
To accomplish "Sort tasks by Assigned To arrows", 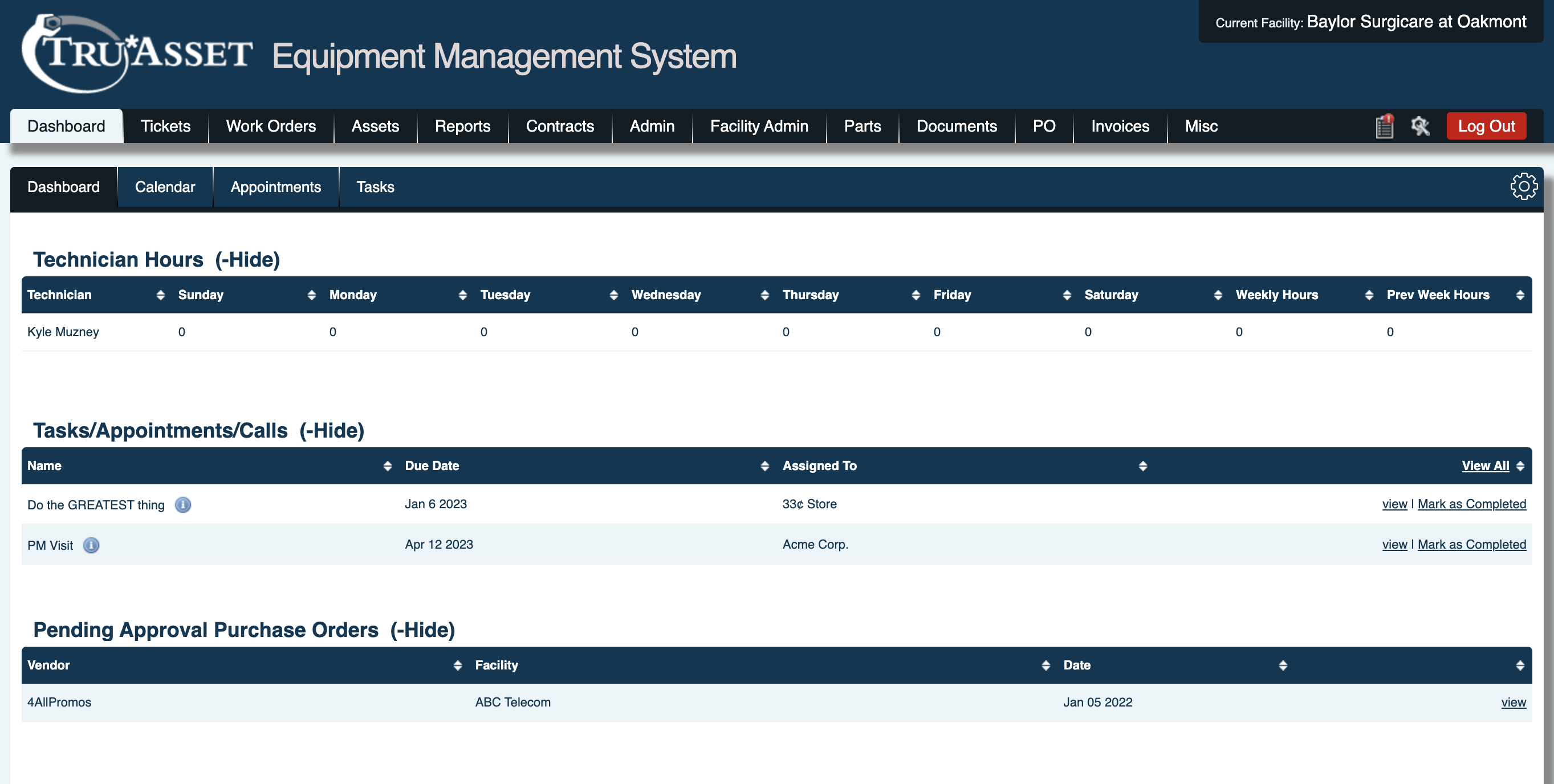I will [1142, 466].
